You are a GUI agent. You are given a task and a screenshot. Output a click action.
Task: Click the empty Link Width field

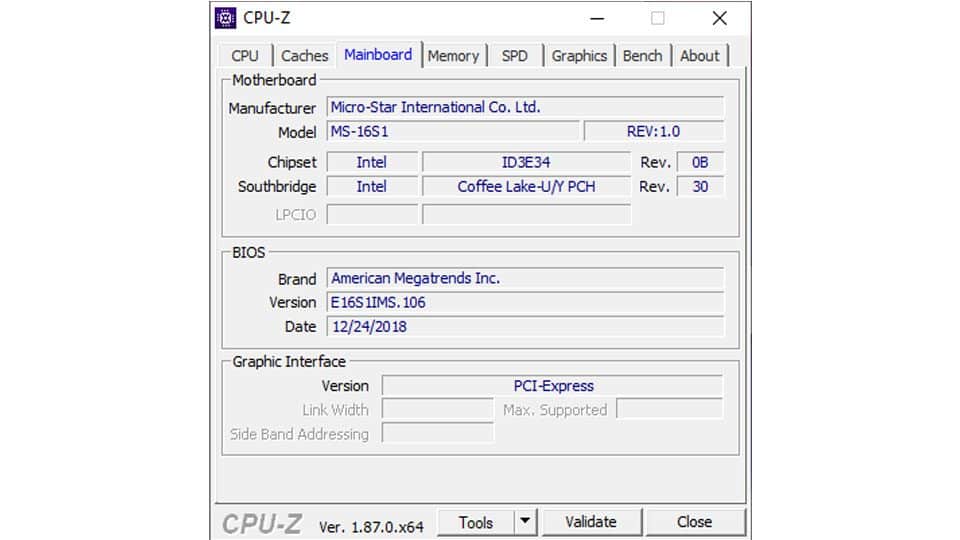[437, 409]
